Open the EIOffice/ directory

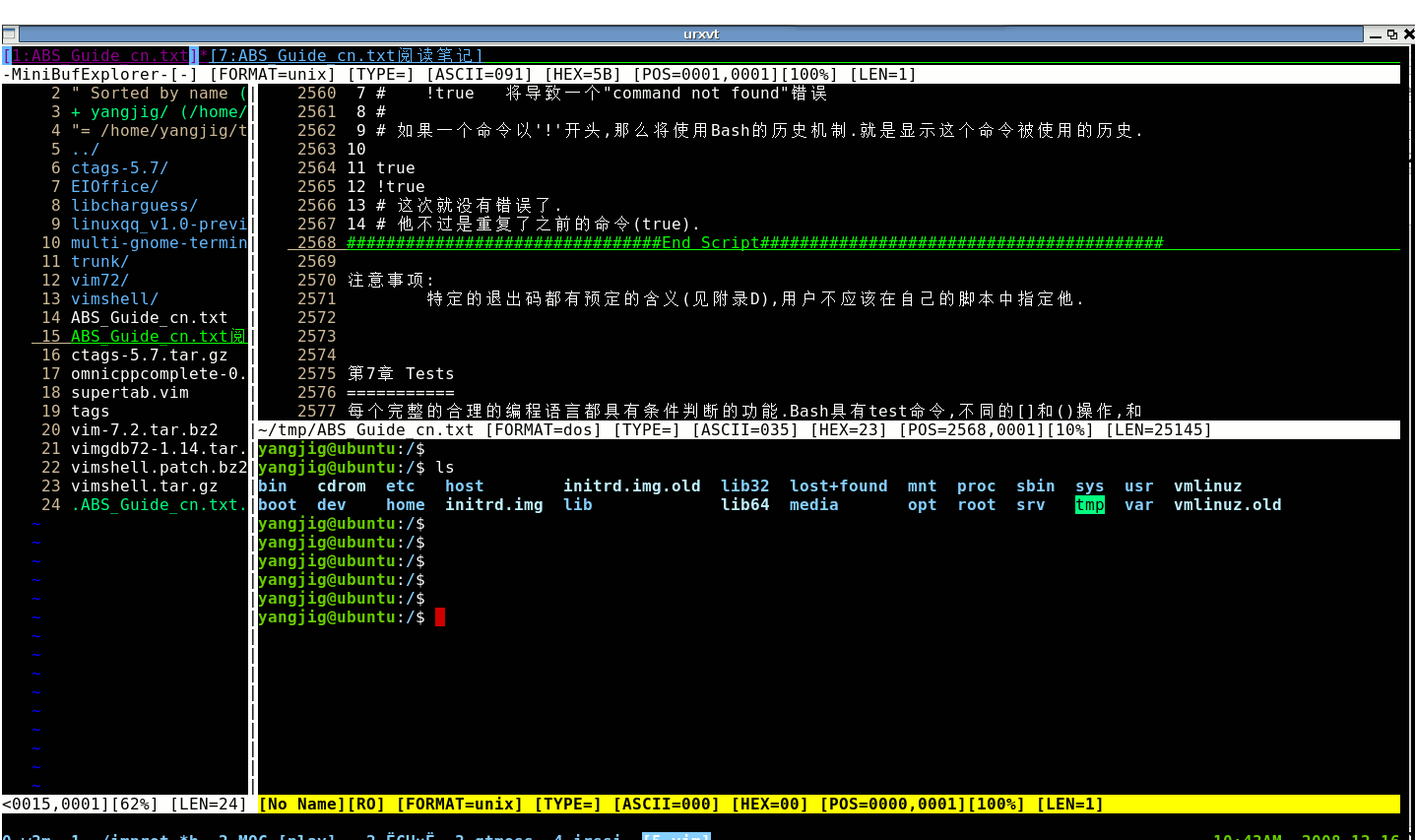(114, 186)
